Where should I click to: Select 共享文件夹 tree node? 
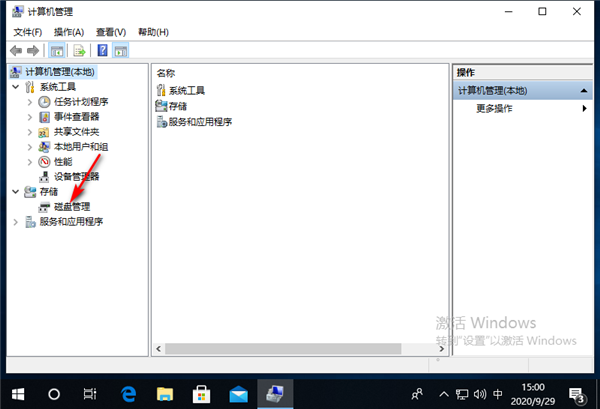76,132
